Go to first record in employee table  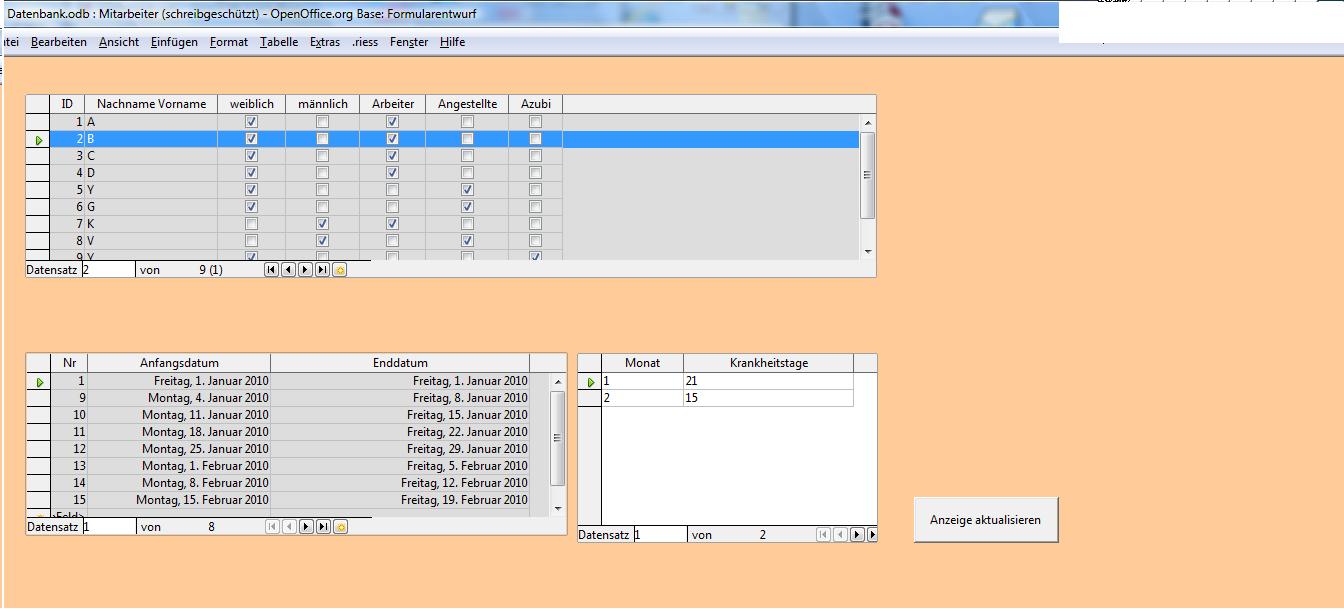click(x=272, y=270)
